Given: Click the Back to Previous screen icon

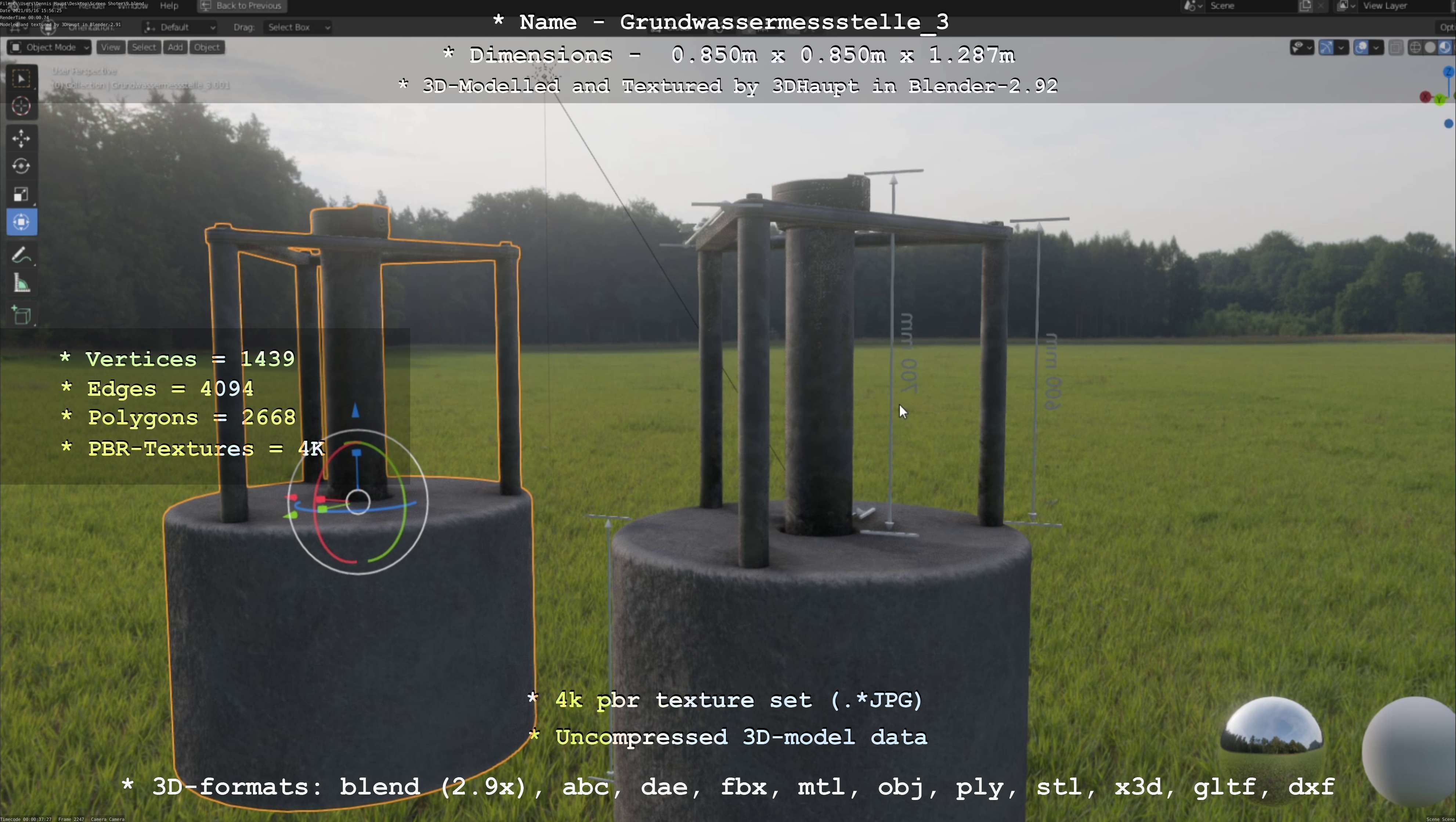Looking at the screenshot, I should click(x=206, y=6).
